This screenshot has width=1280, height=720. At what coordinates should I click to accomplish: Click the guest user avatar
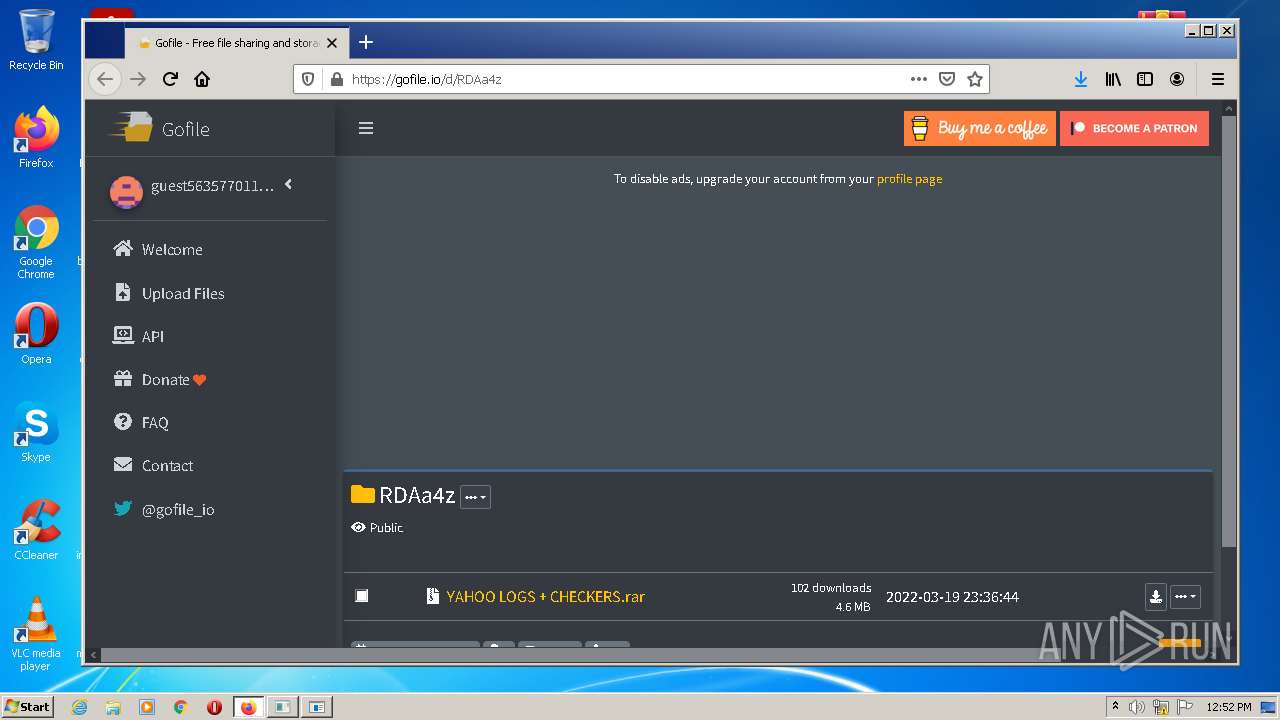[x=126, y=192]
